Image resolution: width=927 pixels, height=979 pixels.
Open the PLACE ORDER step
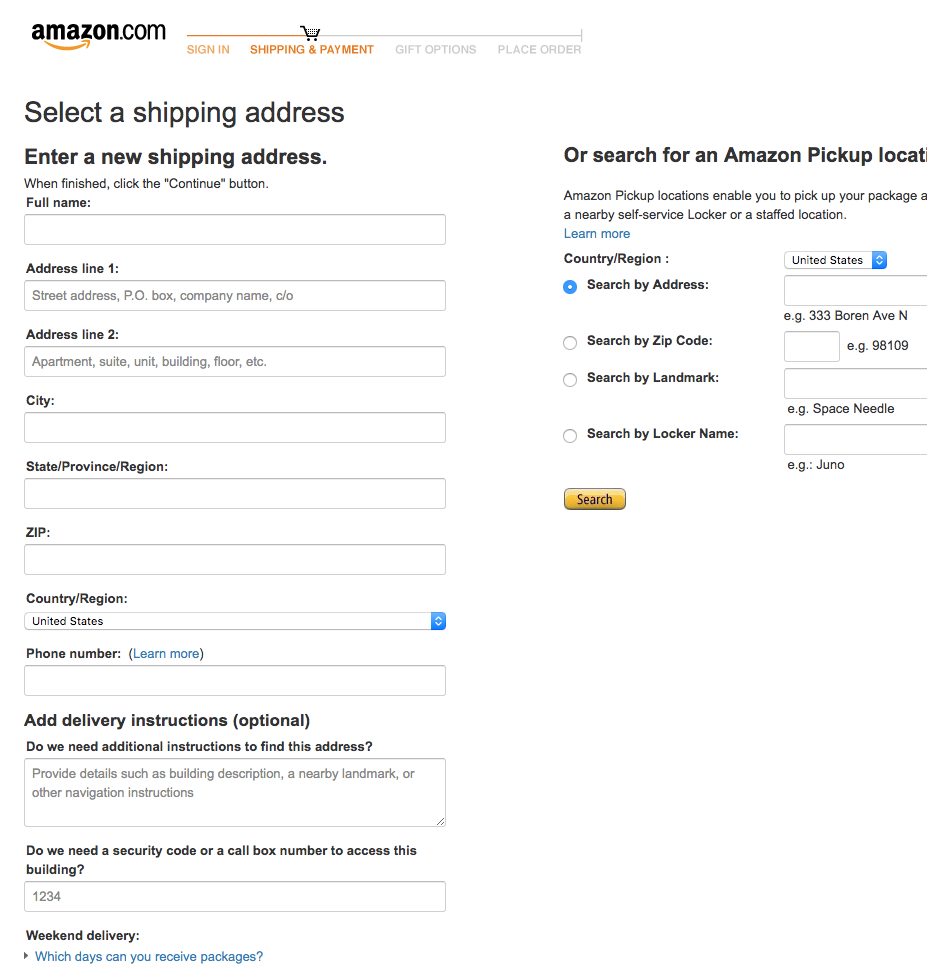click(x=538, y=49)
